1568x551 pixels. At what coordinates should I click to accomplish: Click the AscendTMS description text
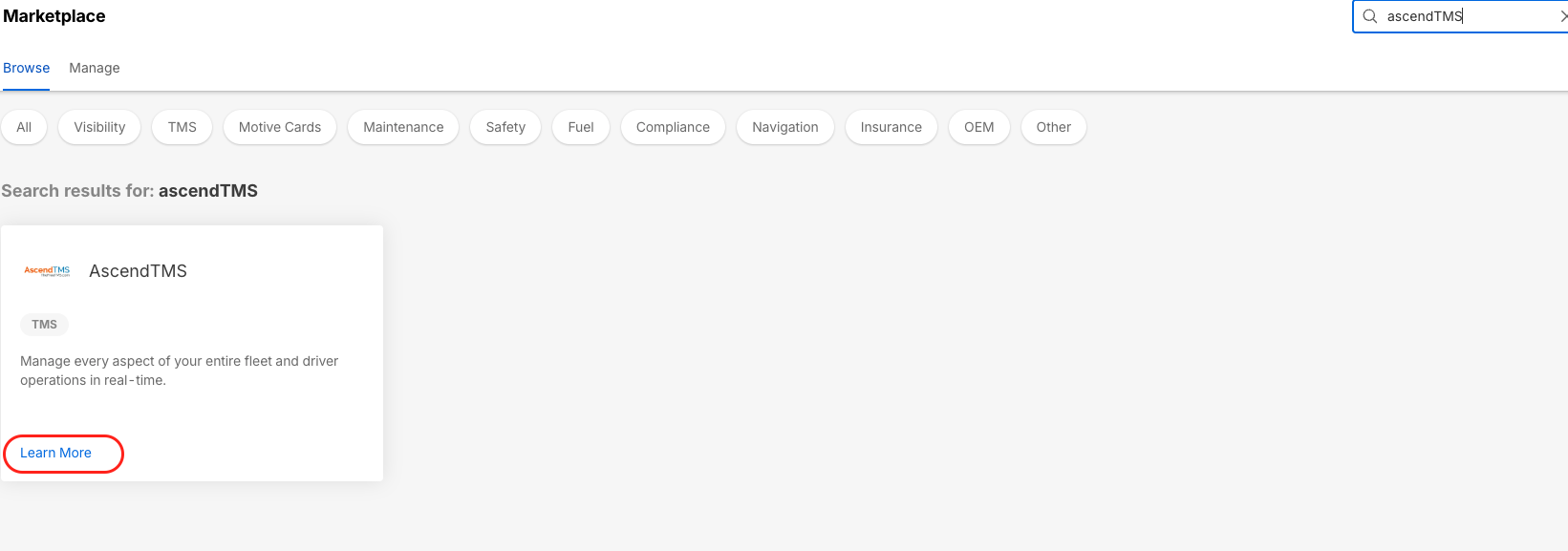coord(180,371)
